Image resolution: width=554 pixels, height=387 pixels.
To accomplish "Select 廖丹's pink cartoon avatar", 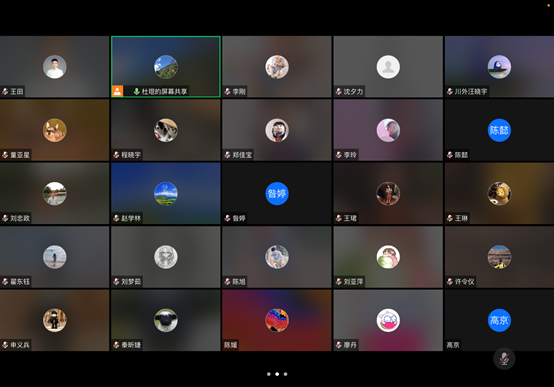I will tap(388, 320).
